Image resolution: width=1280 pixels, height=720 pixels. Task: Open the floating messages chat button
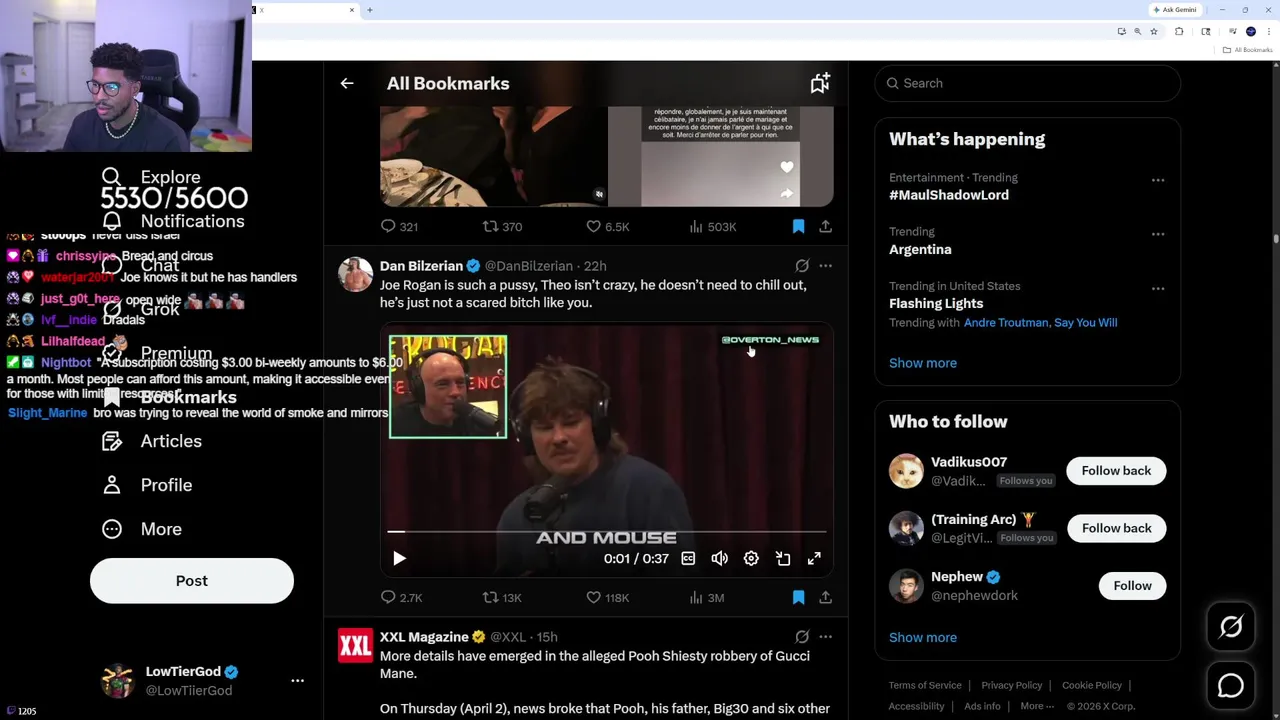(x=1231, y=686)
